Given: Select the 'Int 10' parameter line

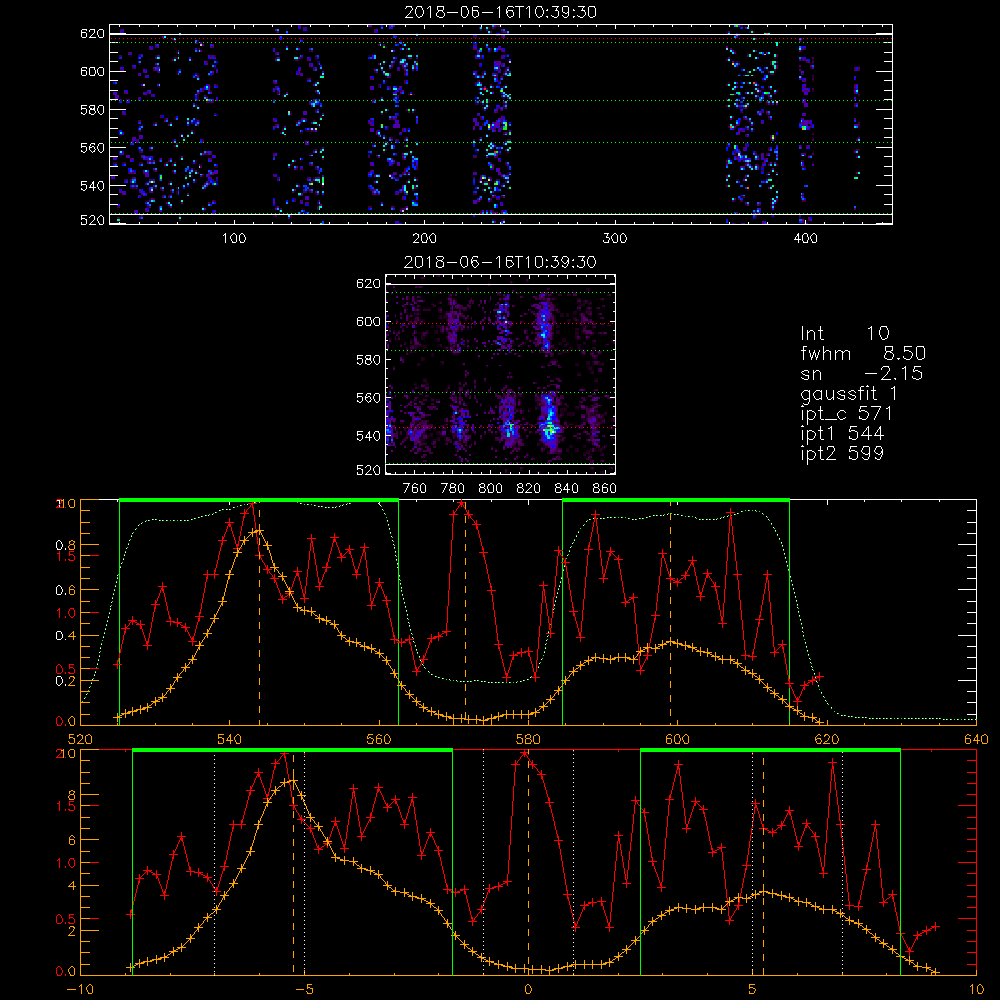Looking at the screenshot, I should [845, 333].
